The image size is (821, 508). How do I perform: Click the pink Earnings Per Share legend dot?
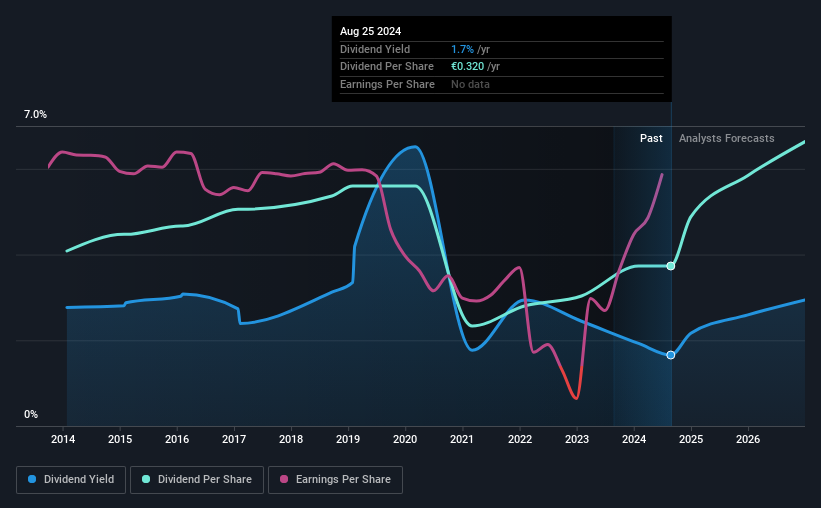pyautogui.click(x=284, y=479)
